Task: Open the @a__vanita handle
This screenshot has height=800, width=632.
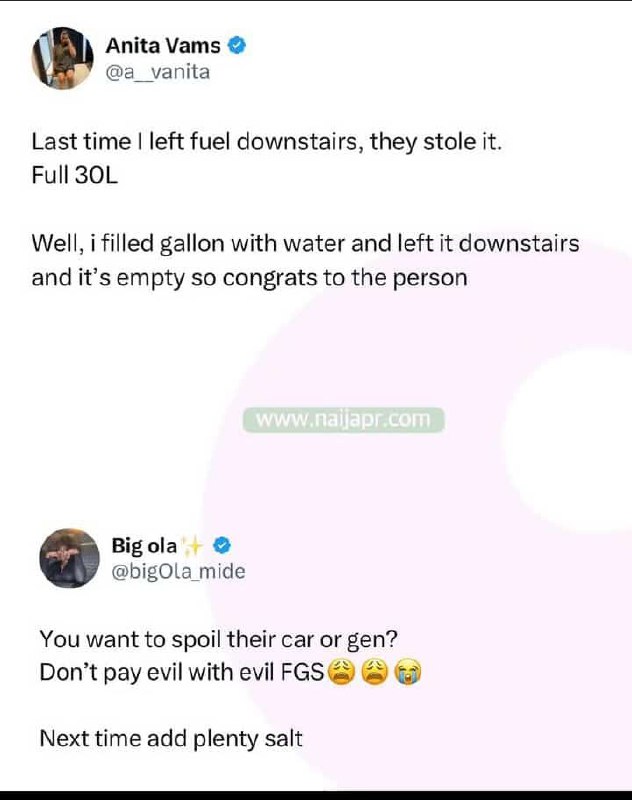Action: (x=158, y=72)
